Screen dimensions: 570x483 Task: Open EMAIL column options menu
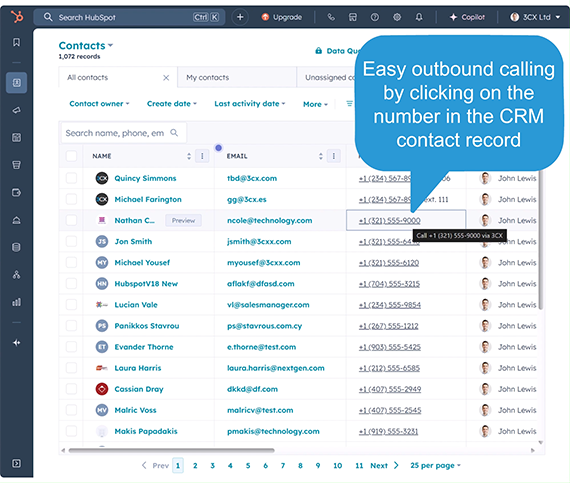(x=334, y=156)
